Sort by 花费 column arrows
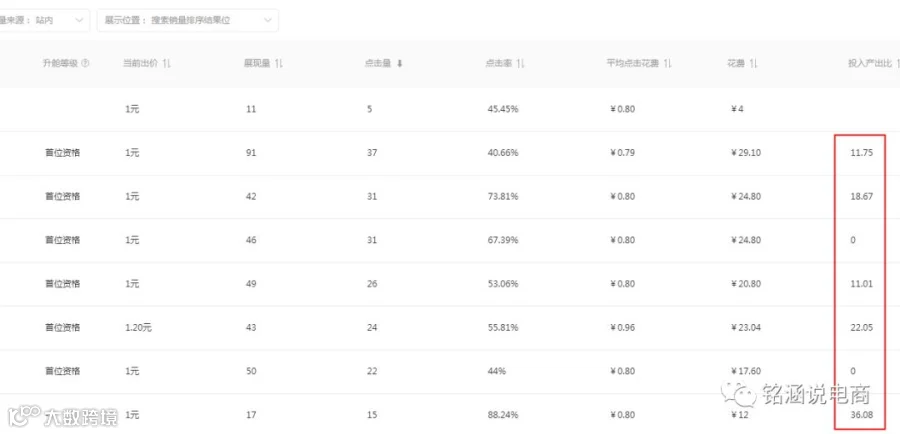Image resolution: width=900 pixels, height=434 pixels. point(754,64)
